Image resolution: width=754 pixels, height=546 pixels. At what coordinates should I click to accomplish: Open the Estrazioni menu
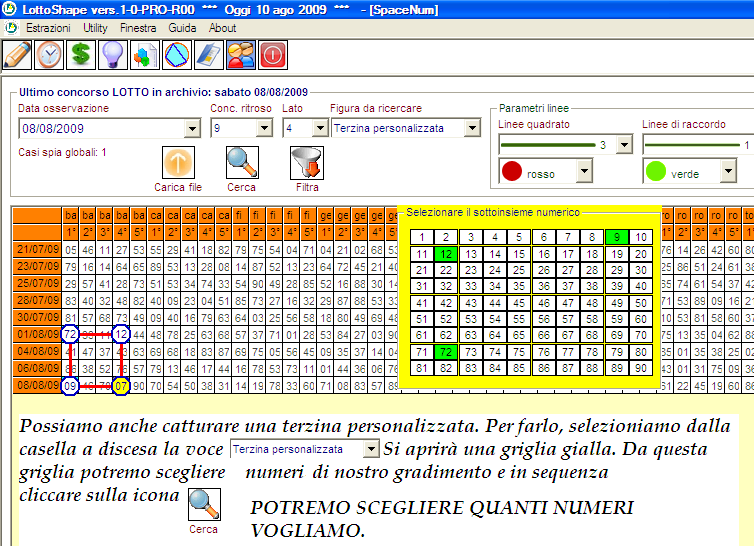(x=48, y=28)
